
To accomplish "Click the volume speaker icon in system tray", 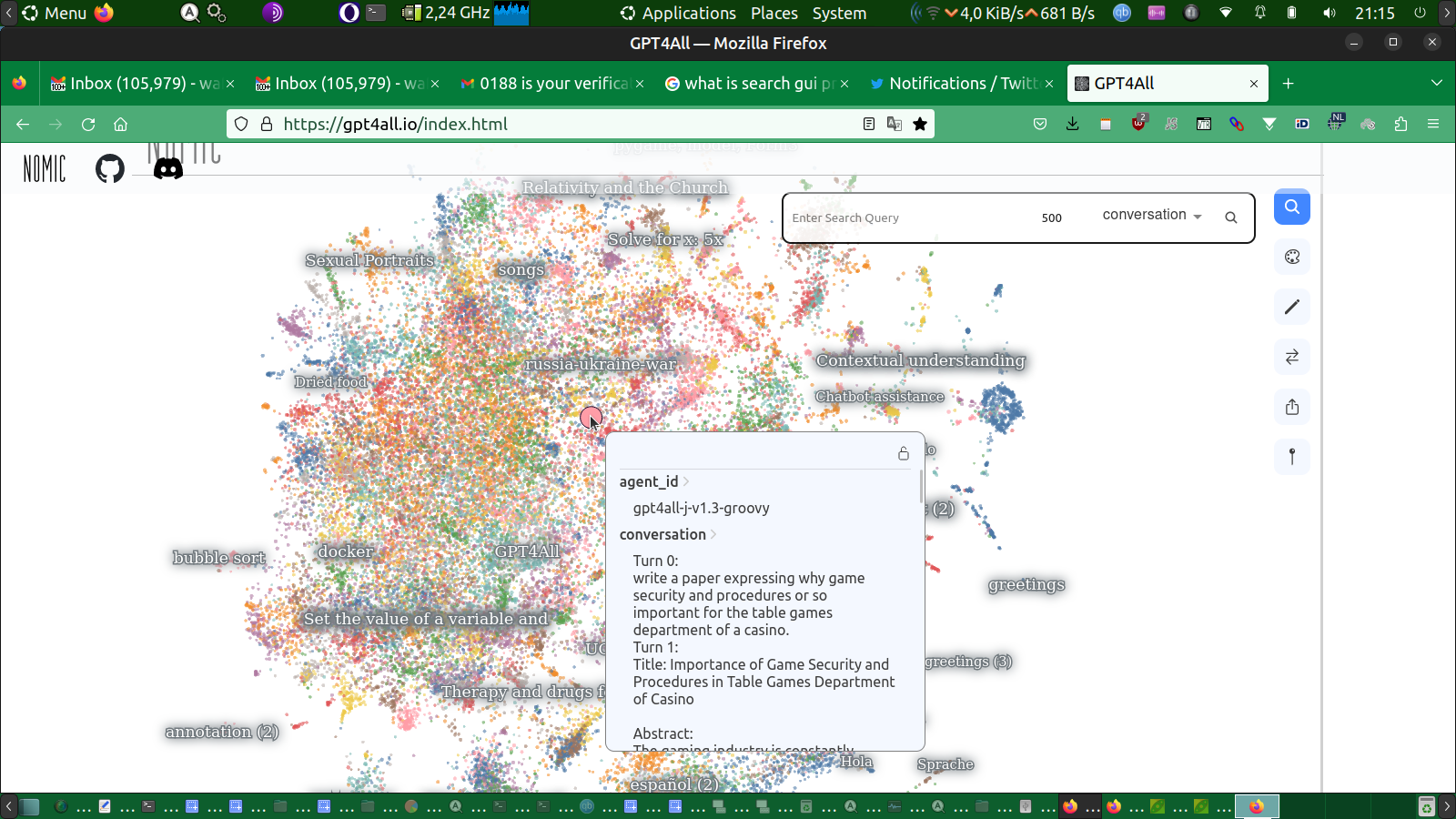I will 1330,13.
